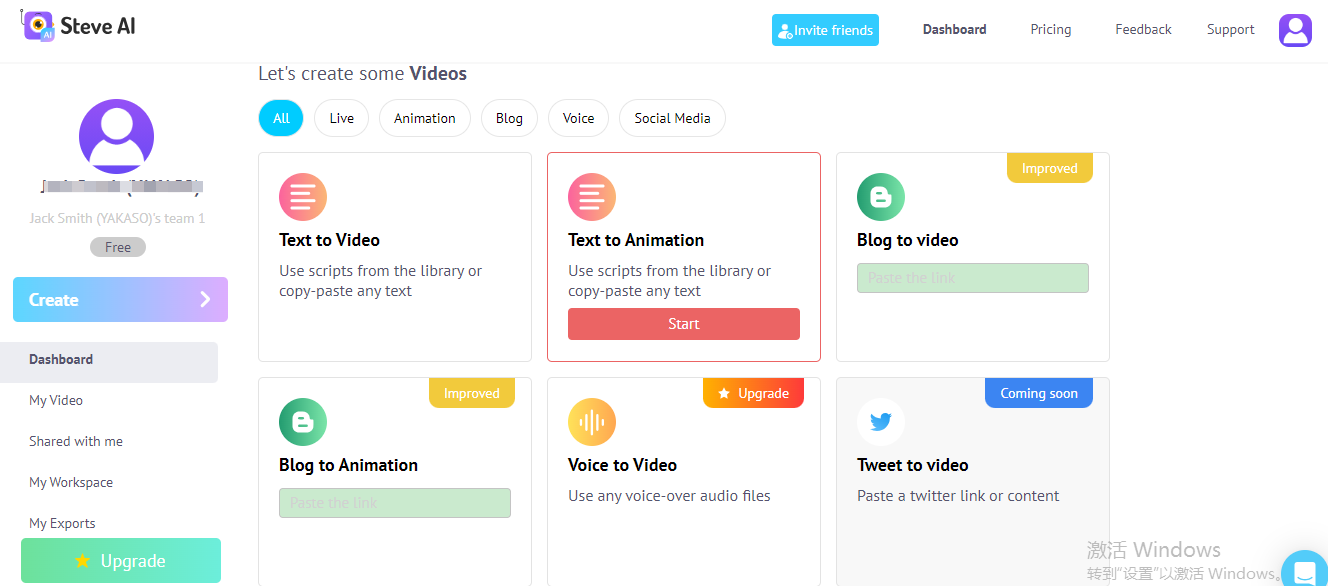Click the Tweet to video title
This screenshot has height=586, width=1328.
click(913, 465)
